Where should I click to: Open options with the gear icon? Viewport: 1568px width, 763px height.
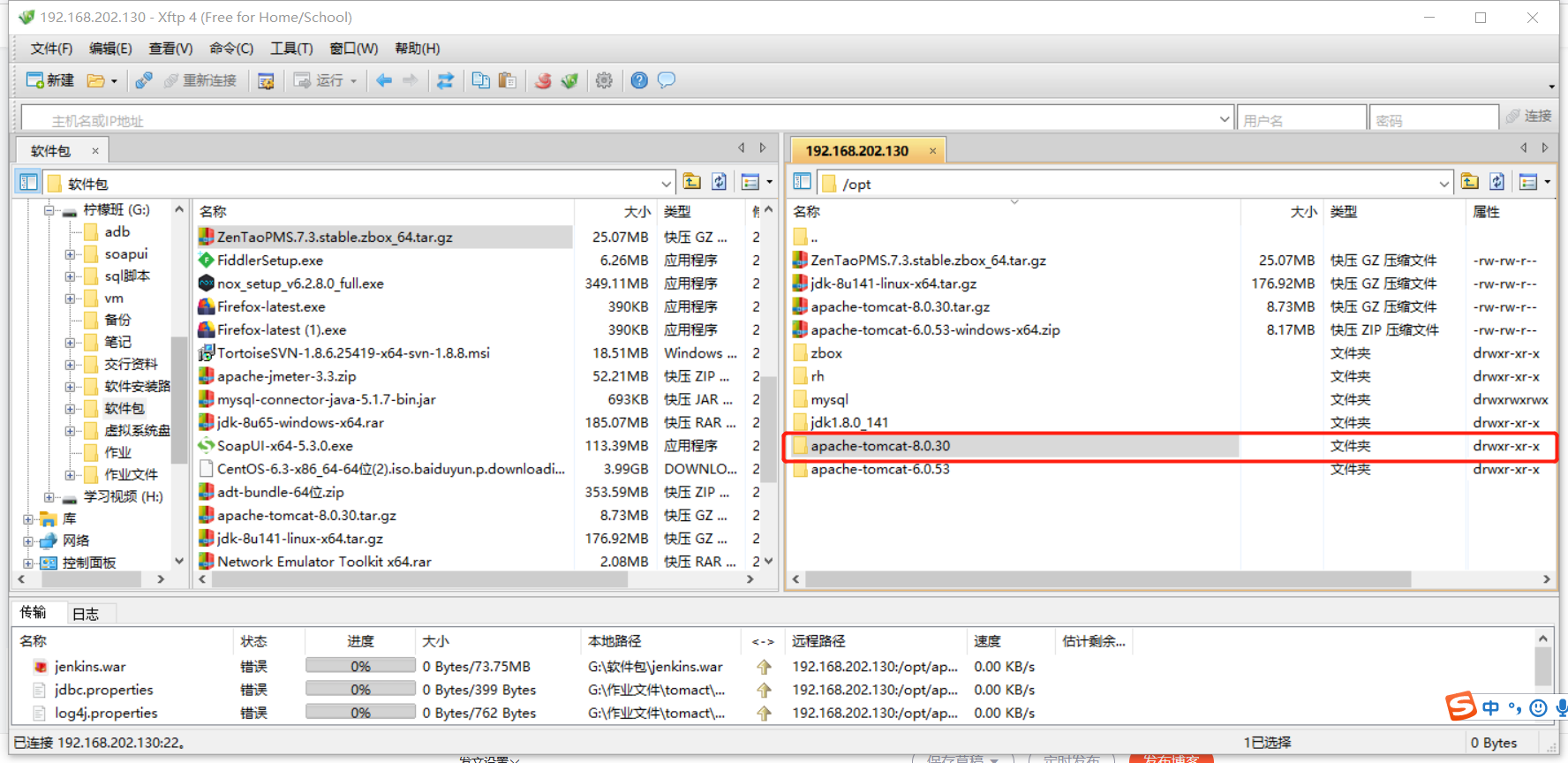click(x=604, y=80)
